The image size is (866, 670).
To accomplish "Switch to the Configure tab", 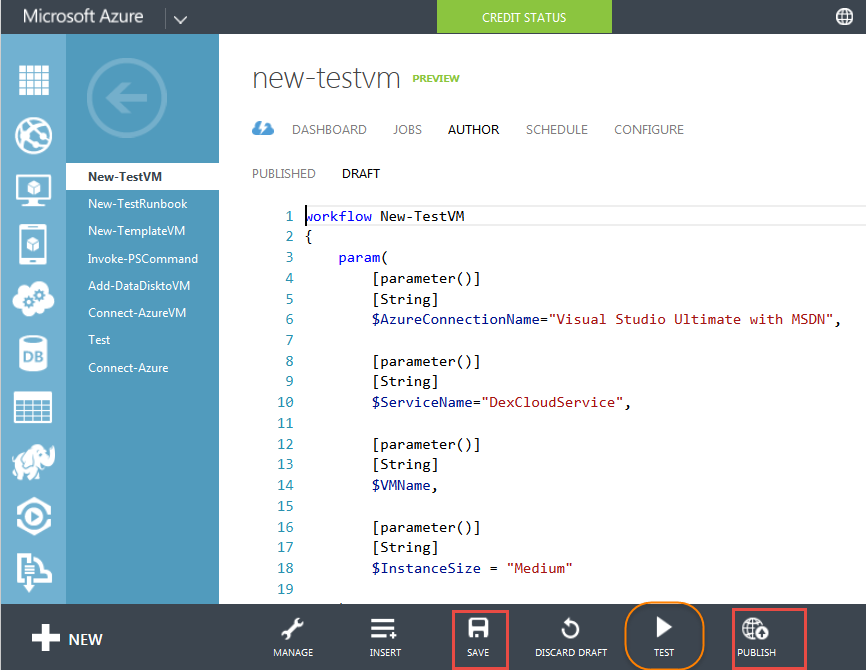I will 648,130.
